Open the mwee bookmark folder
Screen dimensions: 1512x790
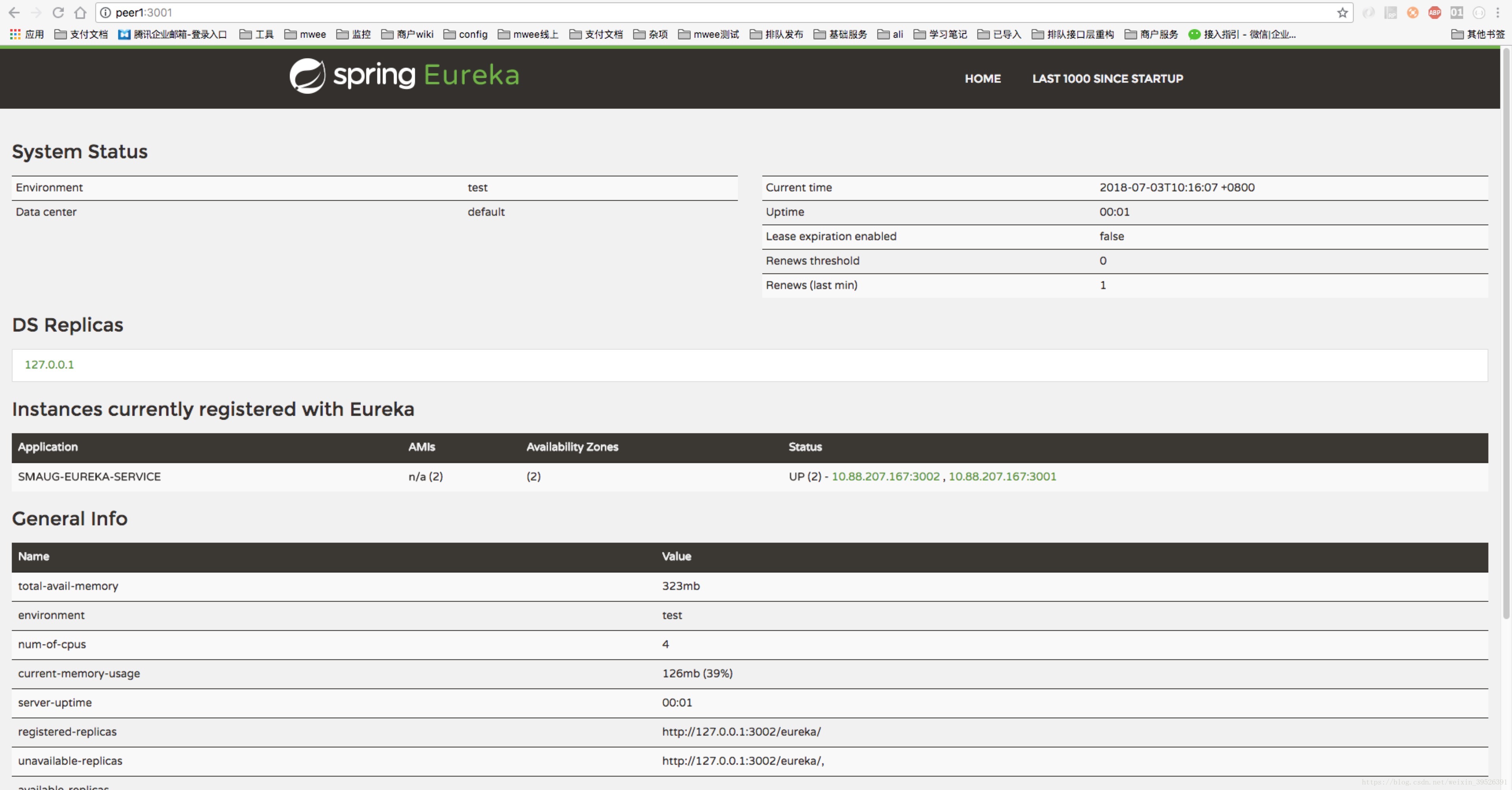tap(305, 34)
